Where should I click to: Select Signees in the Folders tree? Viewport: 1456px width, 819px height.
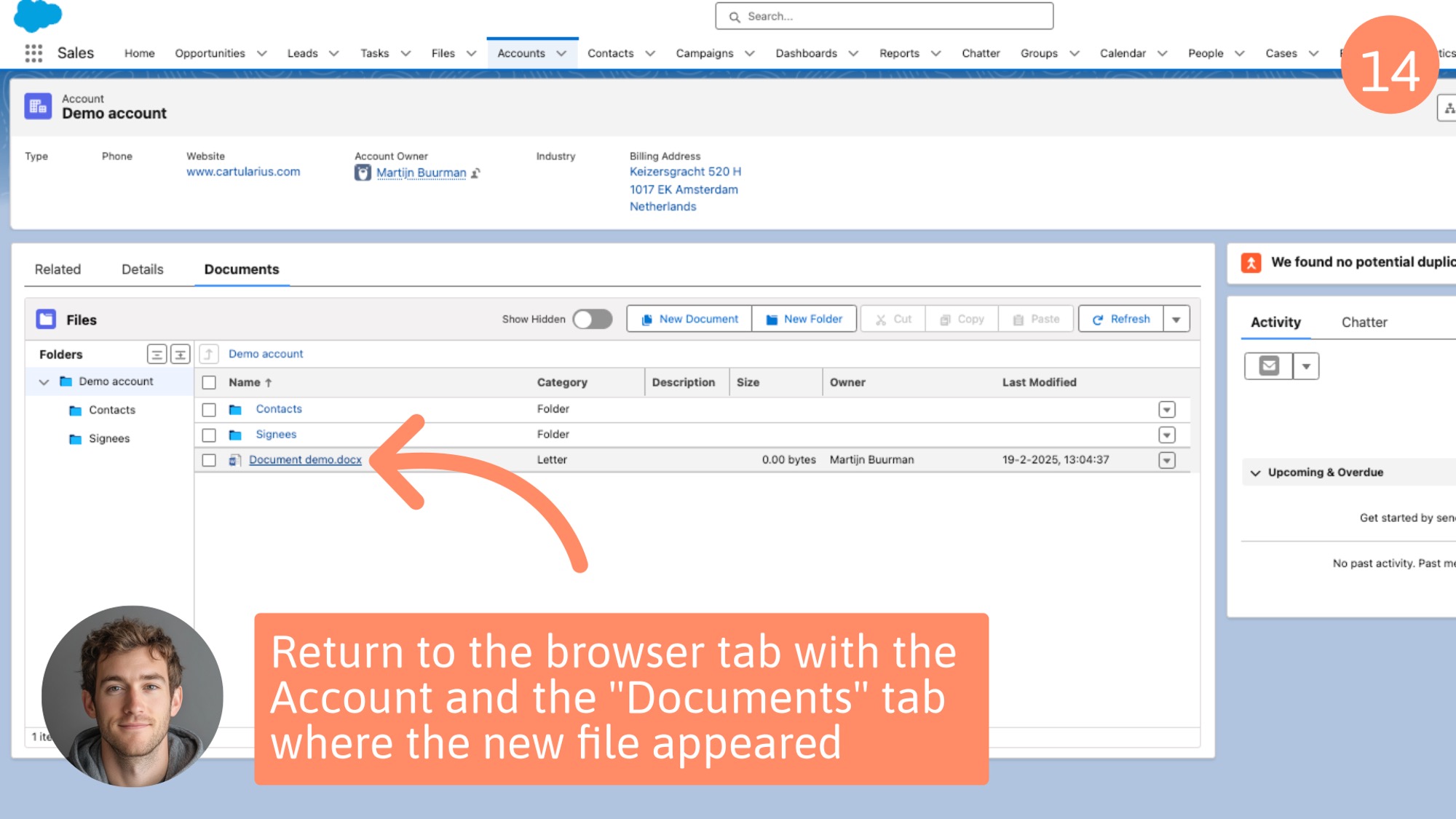click(x=109, y=438)
